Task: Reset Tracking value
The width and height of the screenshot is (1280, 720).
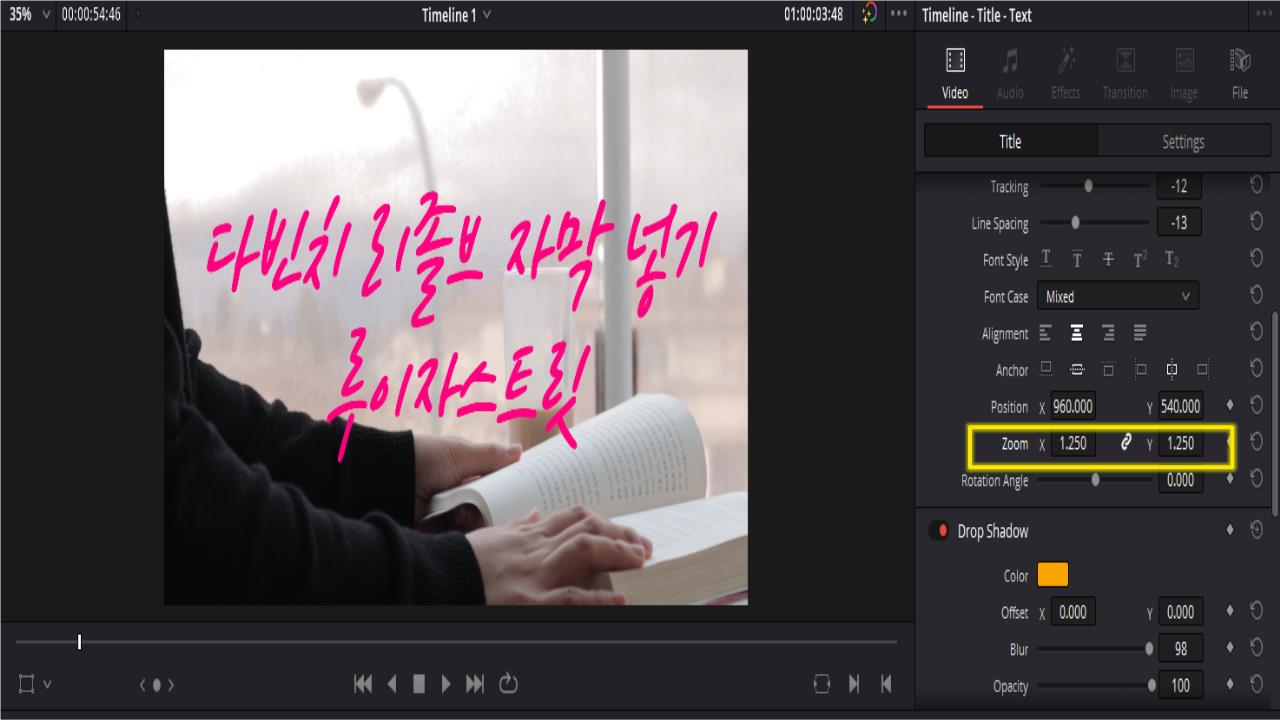Action: 1256,186
